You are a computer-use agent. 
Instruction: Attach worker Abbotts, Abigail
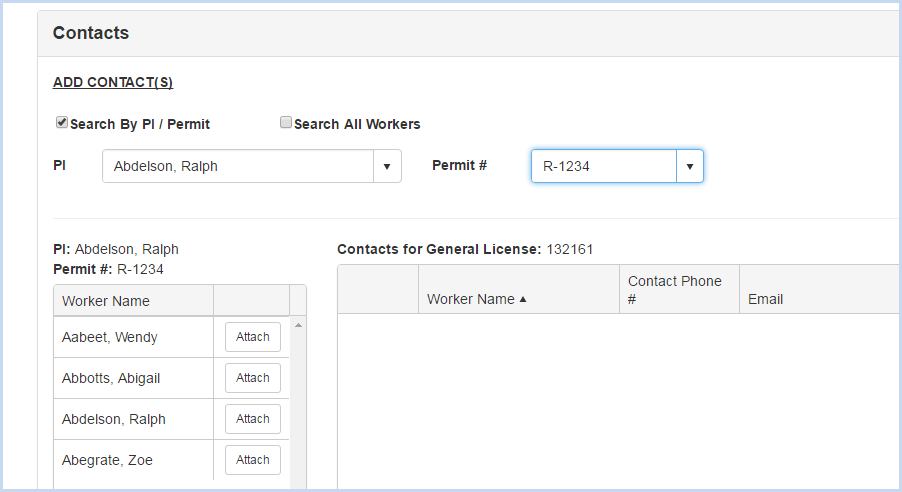[253, 377]
